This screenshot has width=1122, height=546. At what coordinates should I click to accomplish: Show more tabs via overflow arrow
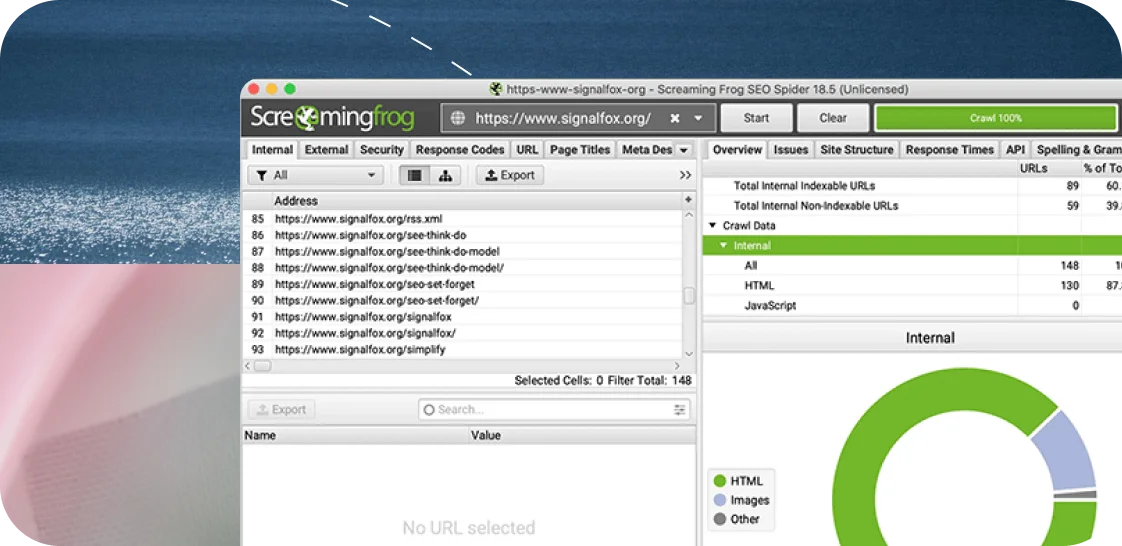coord(684,150)
